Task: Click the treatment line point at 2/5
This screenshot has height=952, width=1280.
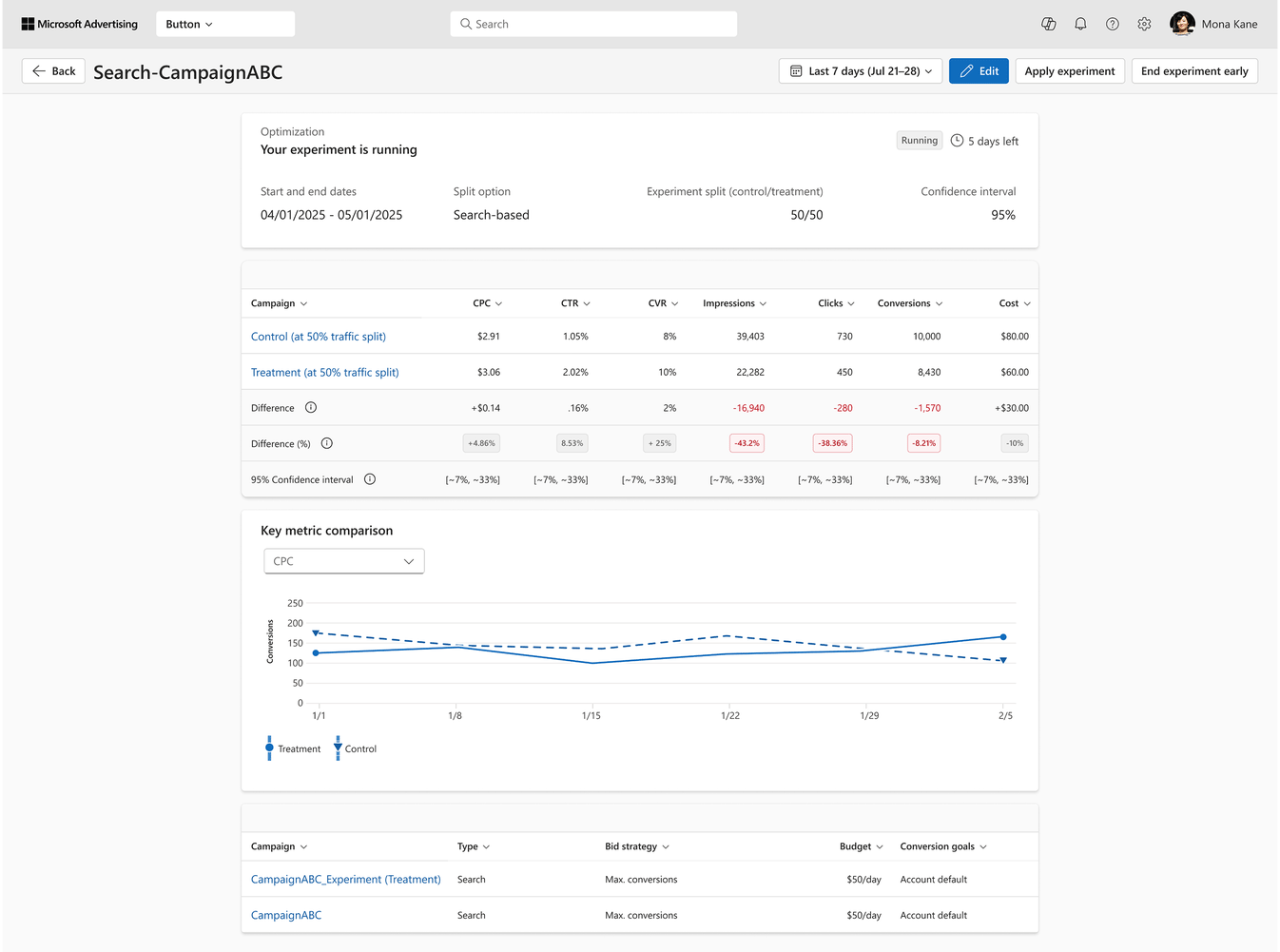Action: click(x=1003, y=637)
